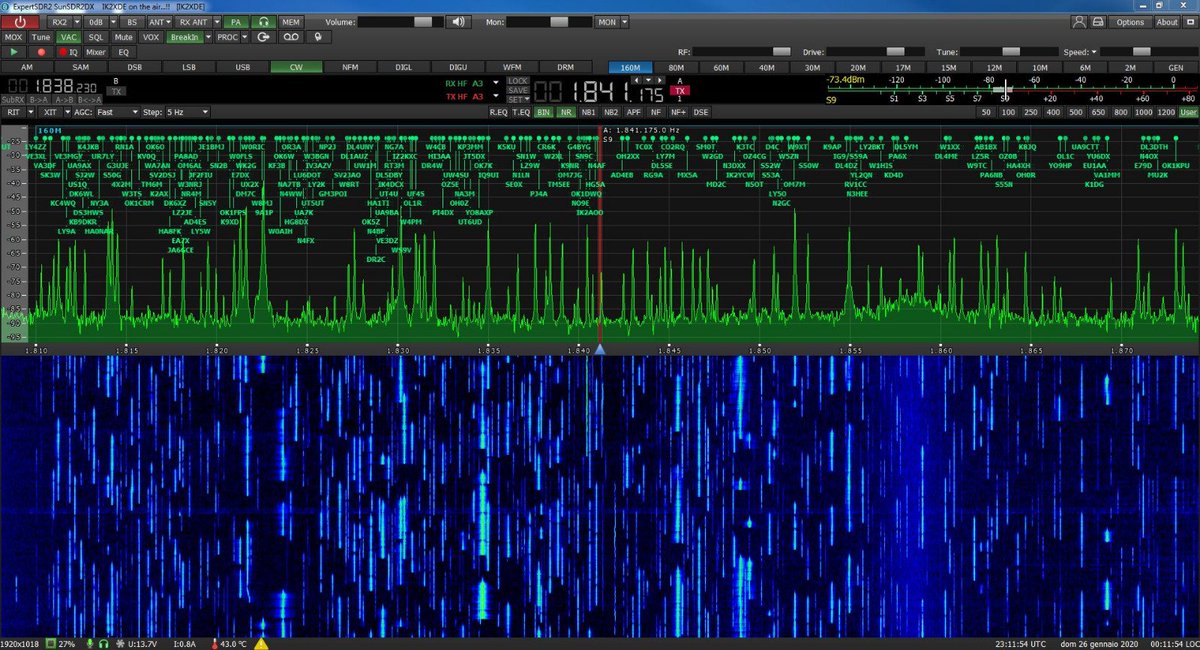Open the BreakIn dropdown arrow
Screen dimensions: 1200x650
pyautogui.click(x=208, y=37)
